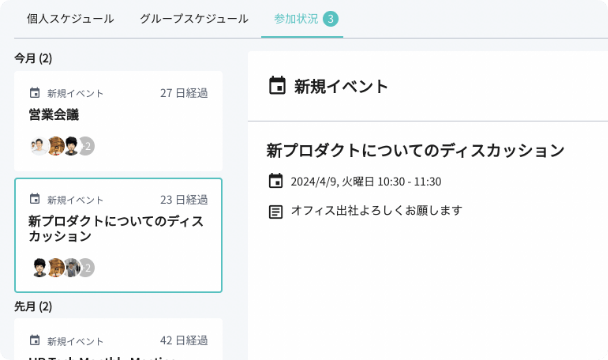The height and width of the screenshot is (360, 608).
Task: Click the 23 日経過 label
Action: (184, 199)
